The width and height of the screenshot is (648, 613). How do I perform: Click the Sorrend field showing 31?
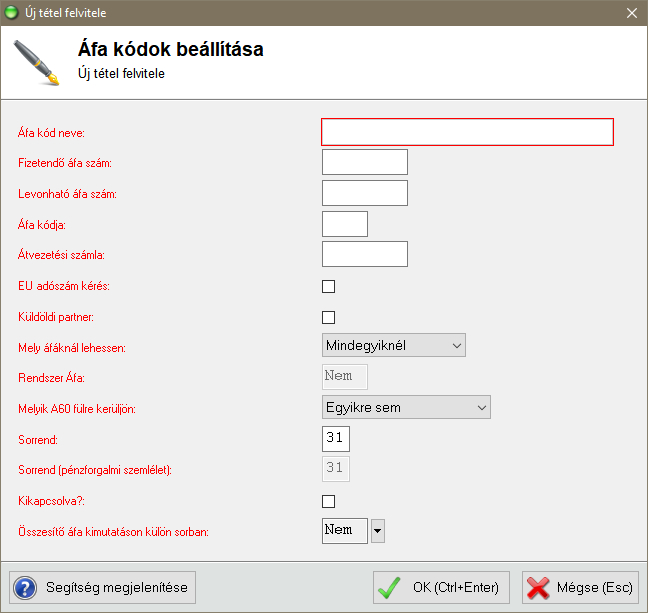tap(336, 438)
